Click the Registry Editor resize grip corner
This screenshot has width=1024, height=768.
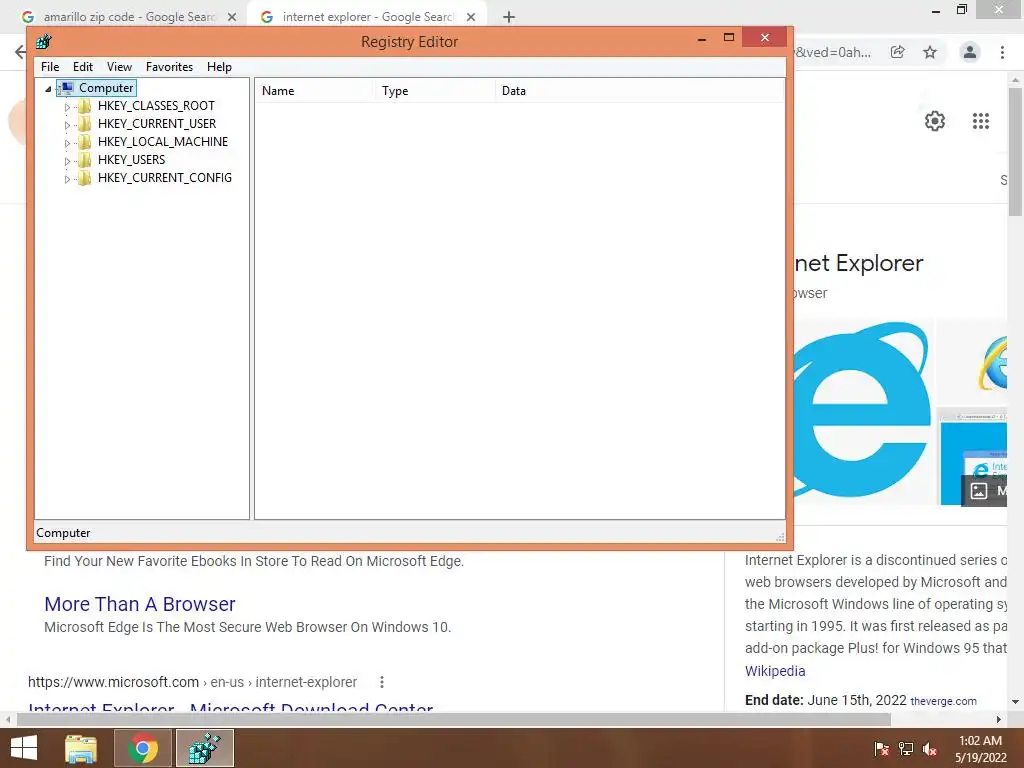point(780,537)
